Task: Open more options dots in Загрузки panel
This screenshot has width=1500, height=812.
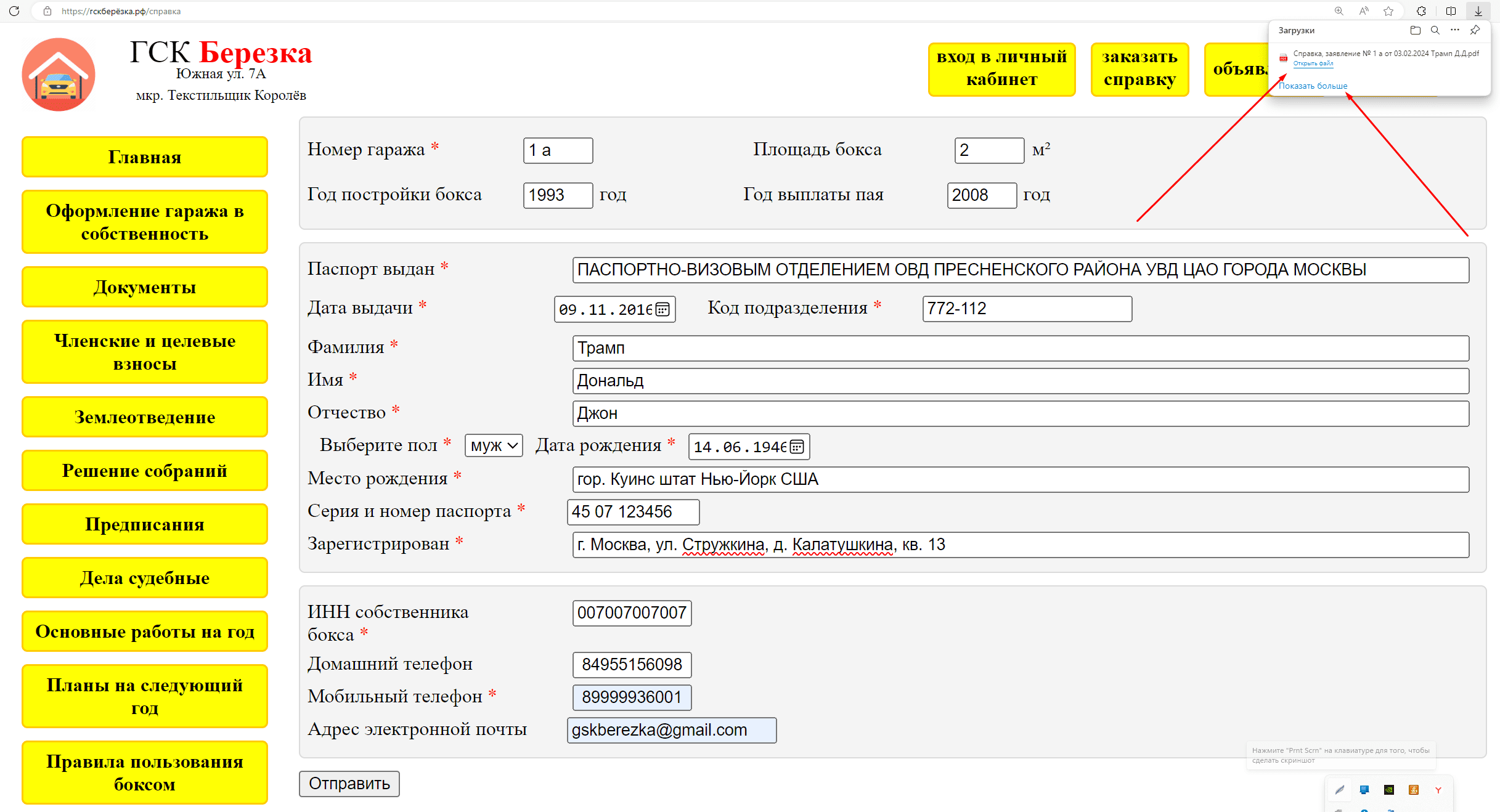Action: coord(1455,30)
